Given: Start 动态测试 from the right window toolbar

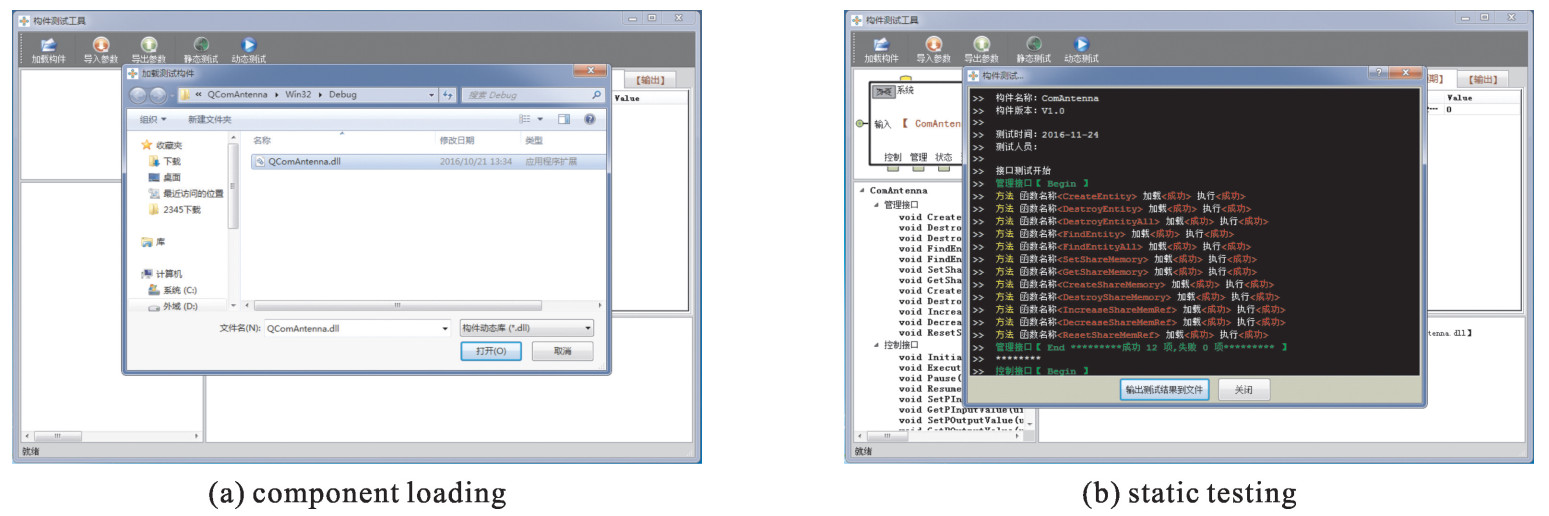Looking at the screenshot, I should point(1081,45).
